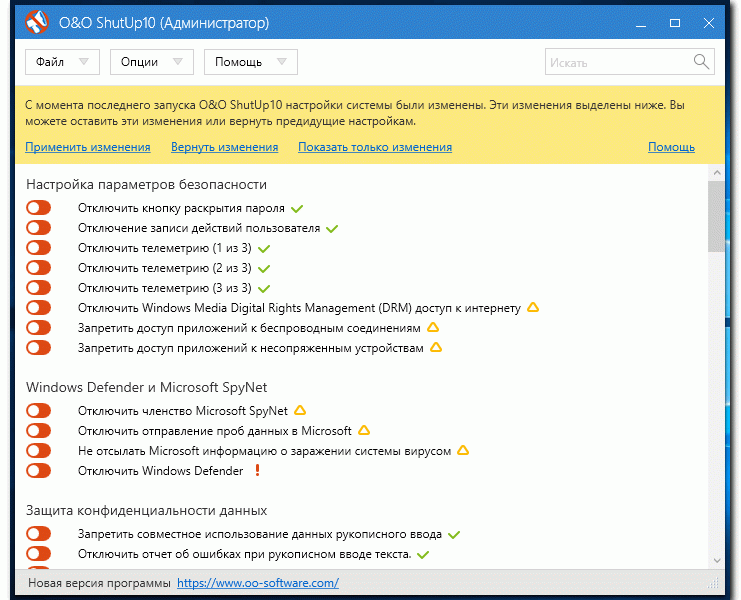Click yellow triangle beside несопряженным устройствам setting

pyautogui.click(x=436, y=348)
